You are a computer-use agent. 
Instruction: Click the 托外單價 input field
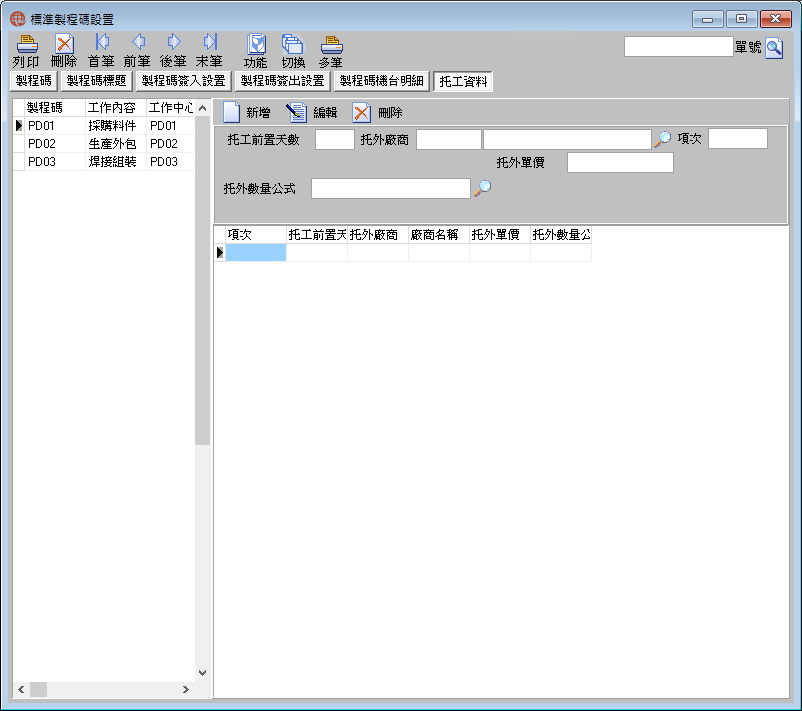tap(620, 163)
